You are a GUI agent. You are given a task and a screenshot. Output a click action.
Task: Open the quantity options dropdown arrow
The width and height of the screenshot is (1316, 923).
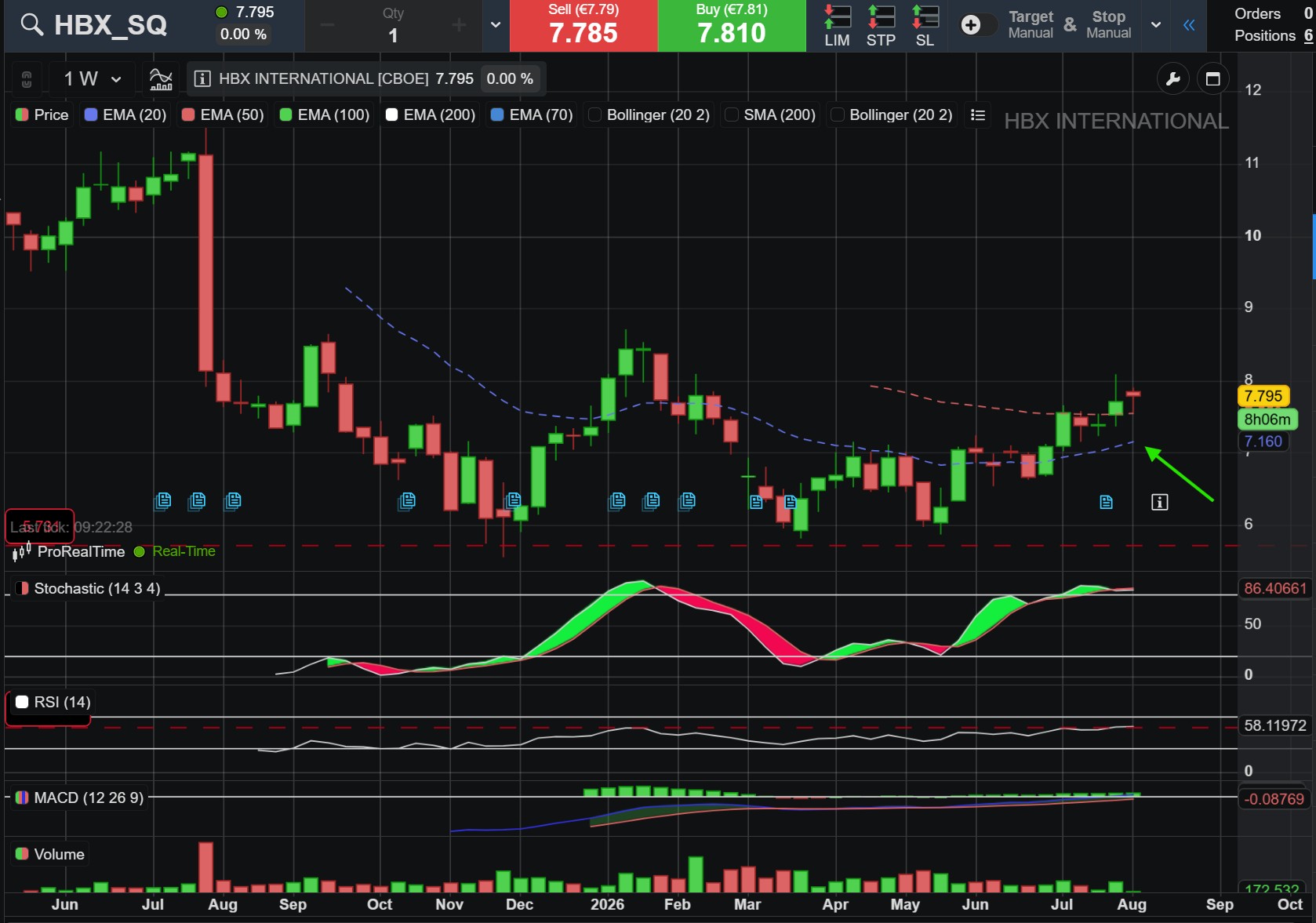click(x=496, y=25)
